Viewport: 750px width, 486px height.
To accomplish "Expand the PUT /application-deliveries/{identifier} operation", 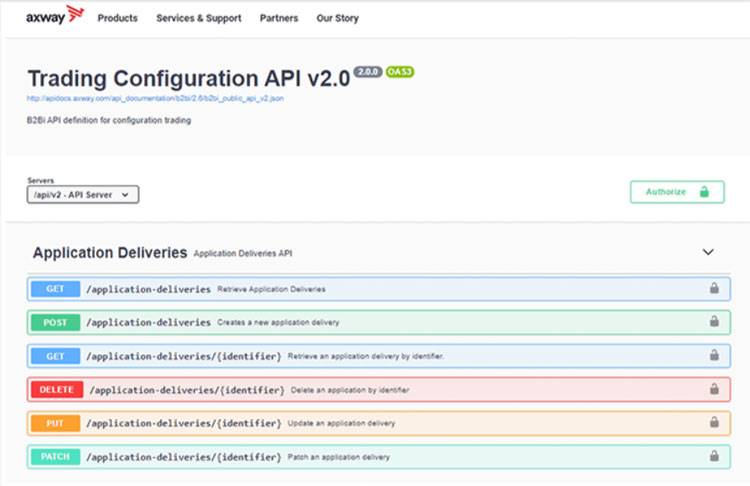I will [x=183, y=423].
